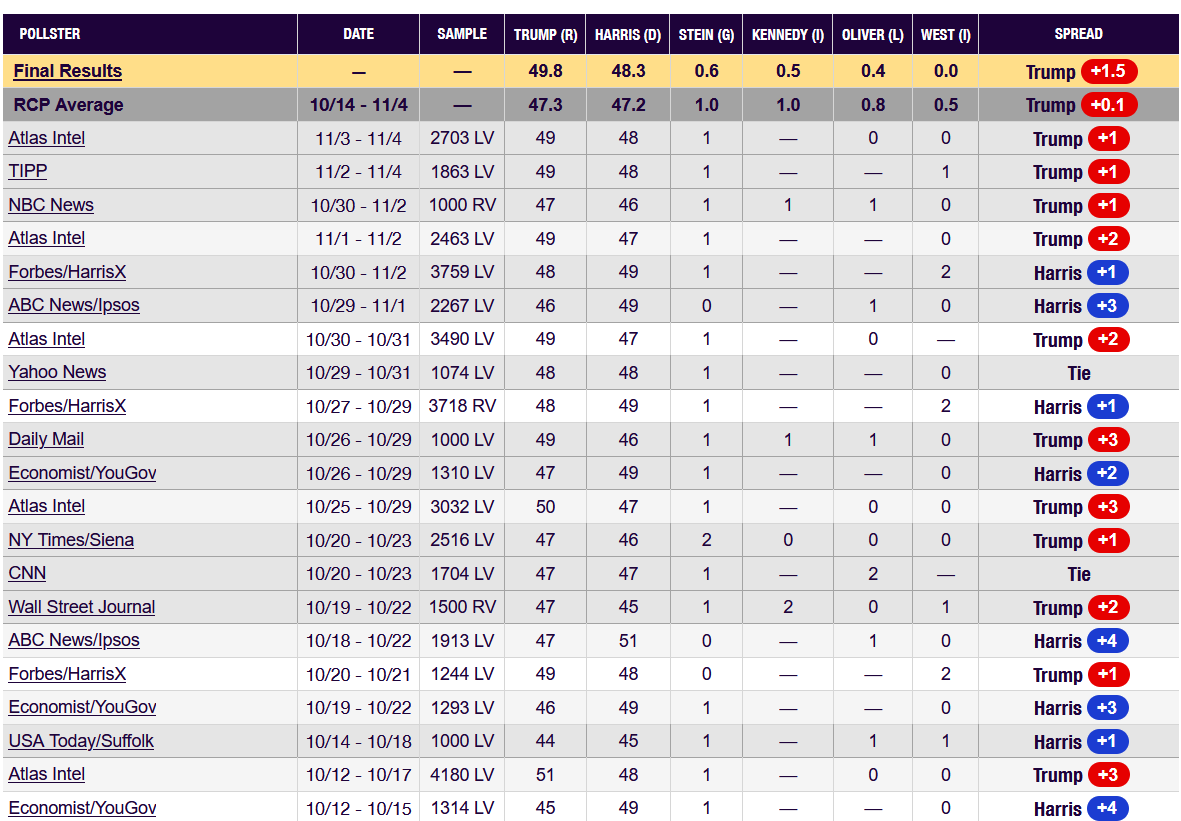Image resolution: width=1181 pixels, height=821 pixels.
Task: Click the DATE column header
Action: pos(359,34)
